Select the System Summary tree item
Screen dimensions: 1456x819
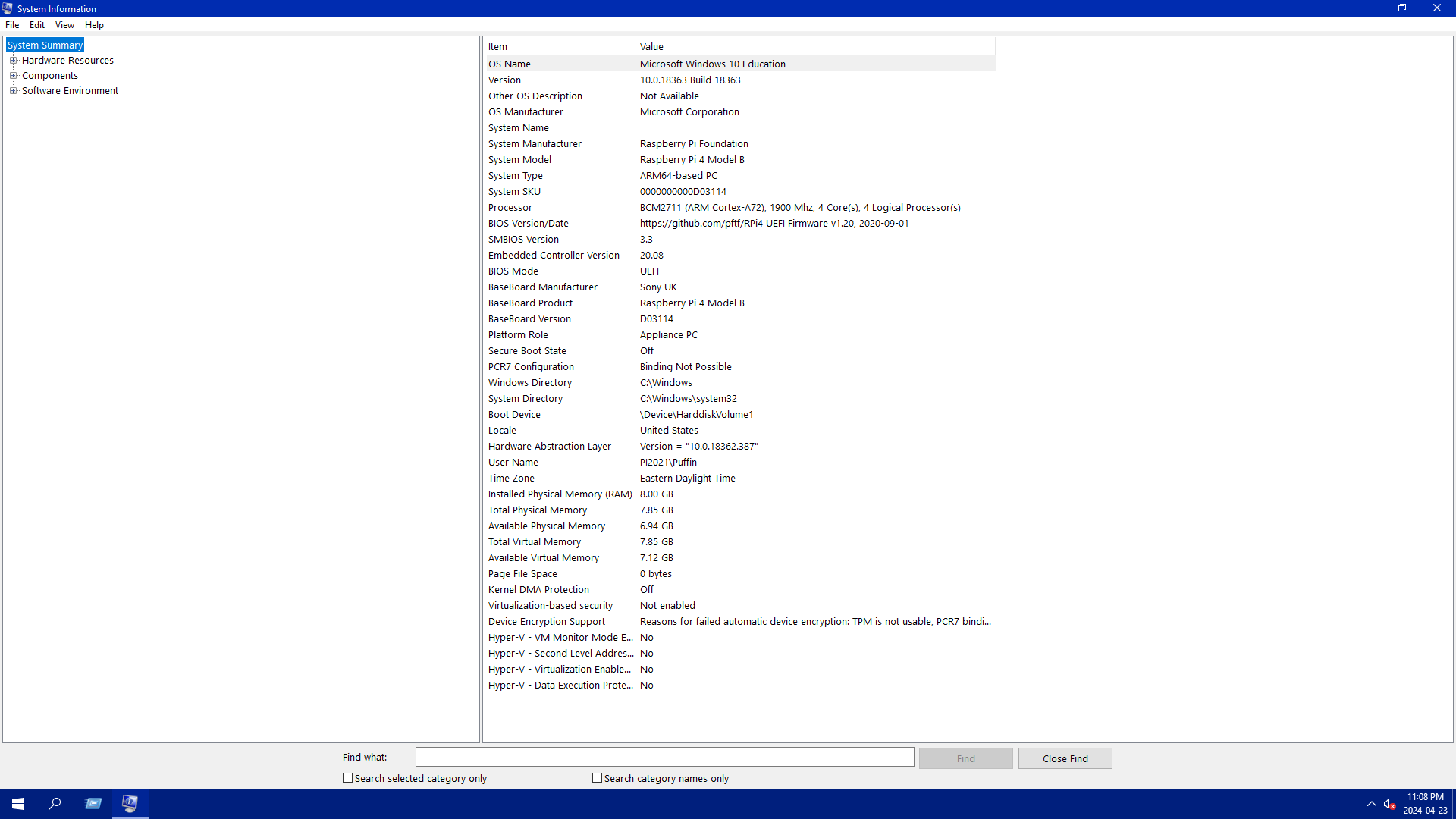click(45, 45)
